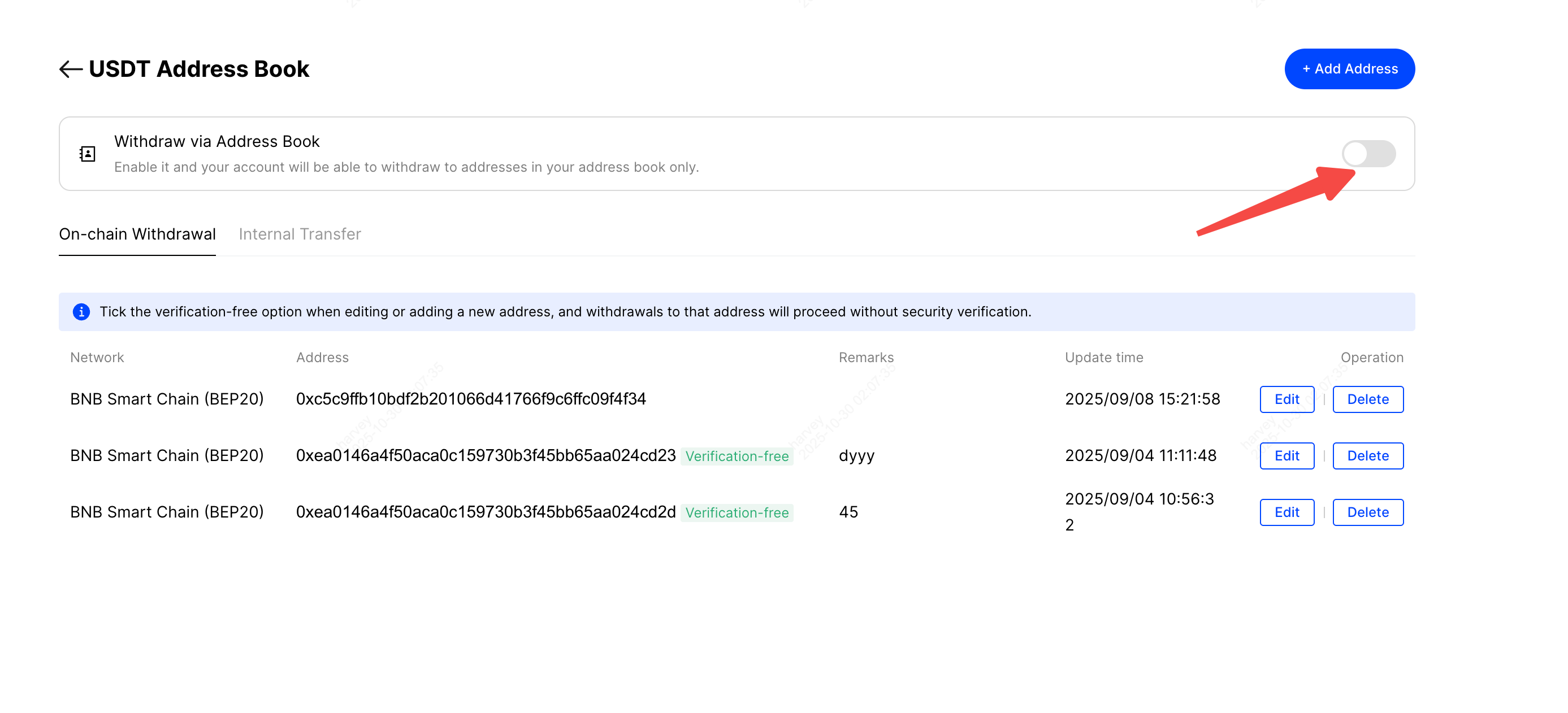Click the remark dyyy in the second row
The width and height of the screenshot is (1568, 713).
click(856, 456)
